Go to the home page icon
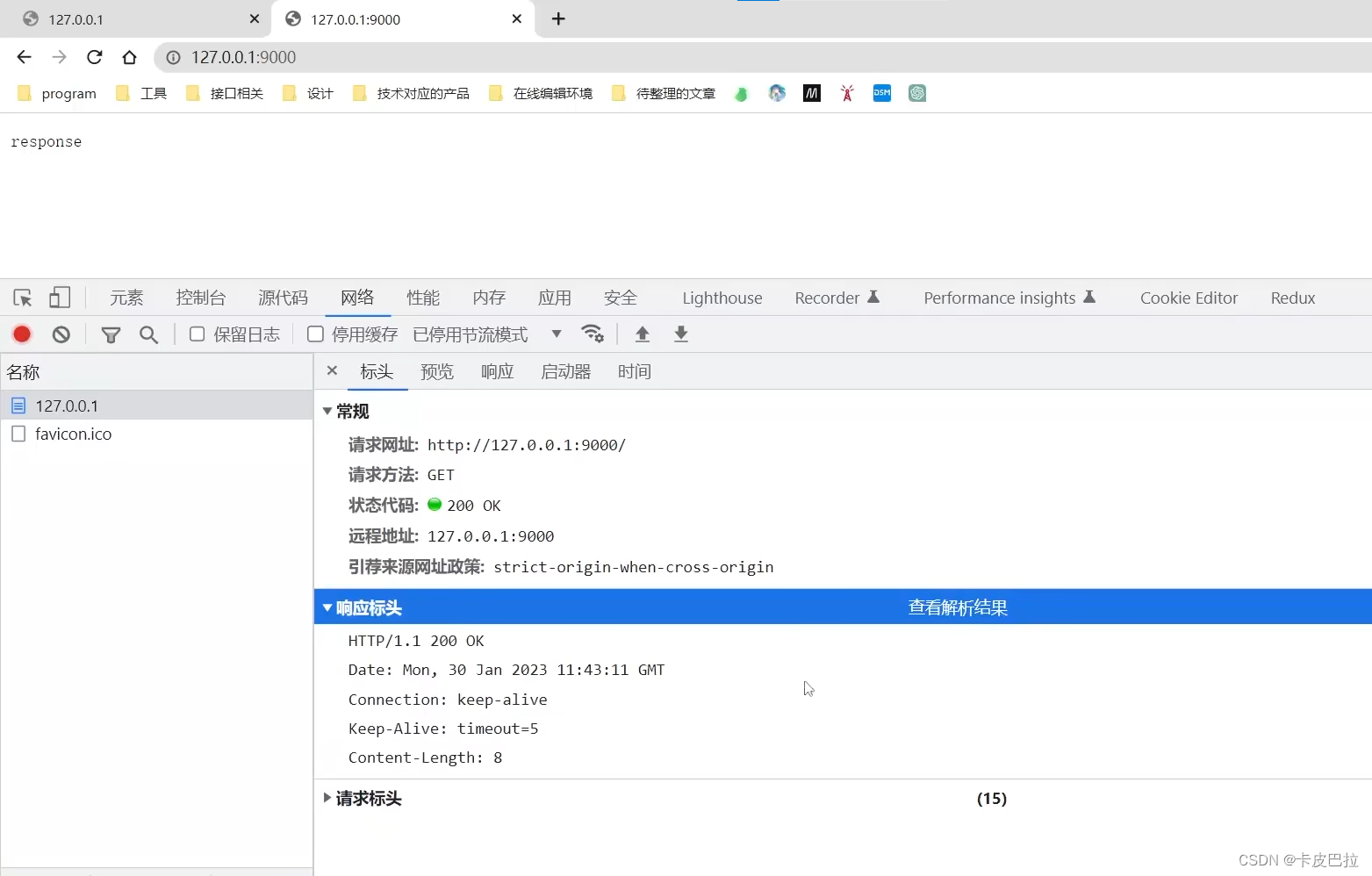Image resolution: width=1372 pixels, height=876 pixels. click(x=130, y=57)
